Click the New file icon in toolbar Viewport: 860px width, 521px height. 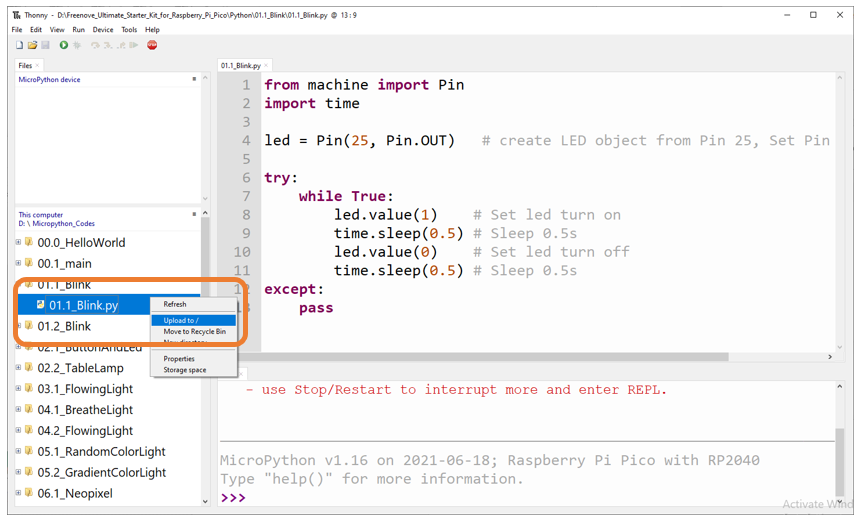(19, 45)
